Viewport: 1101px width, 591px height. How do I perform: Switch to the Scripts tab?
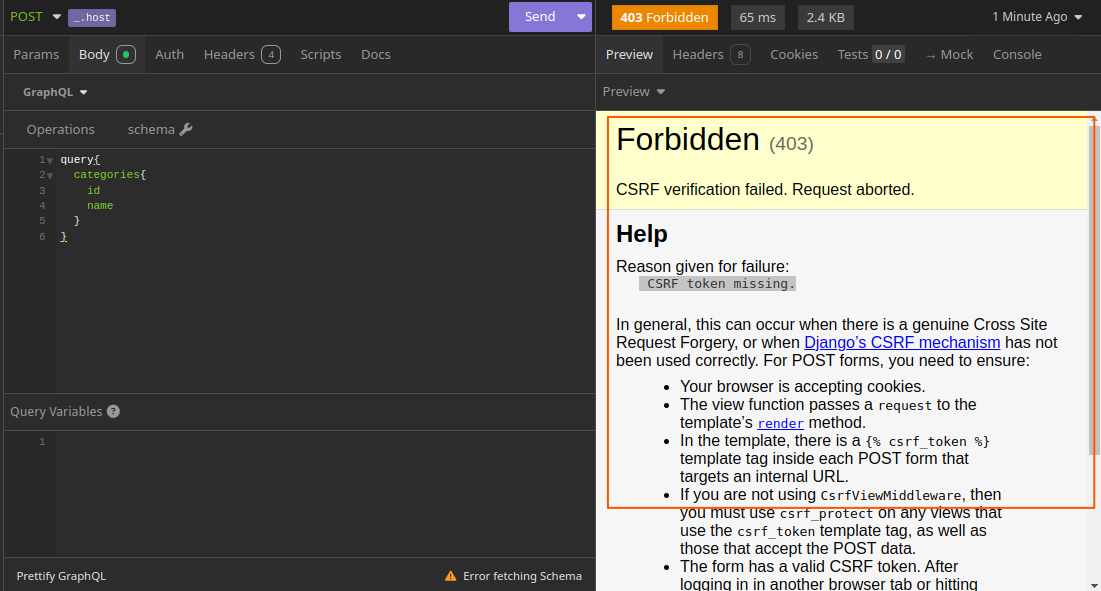pos(320,55)
